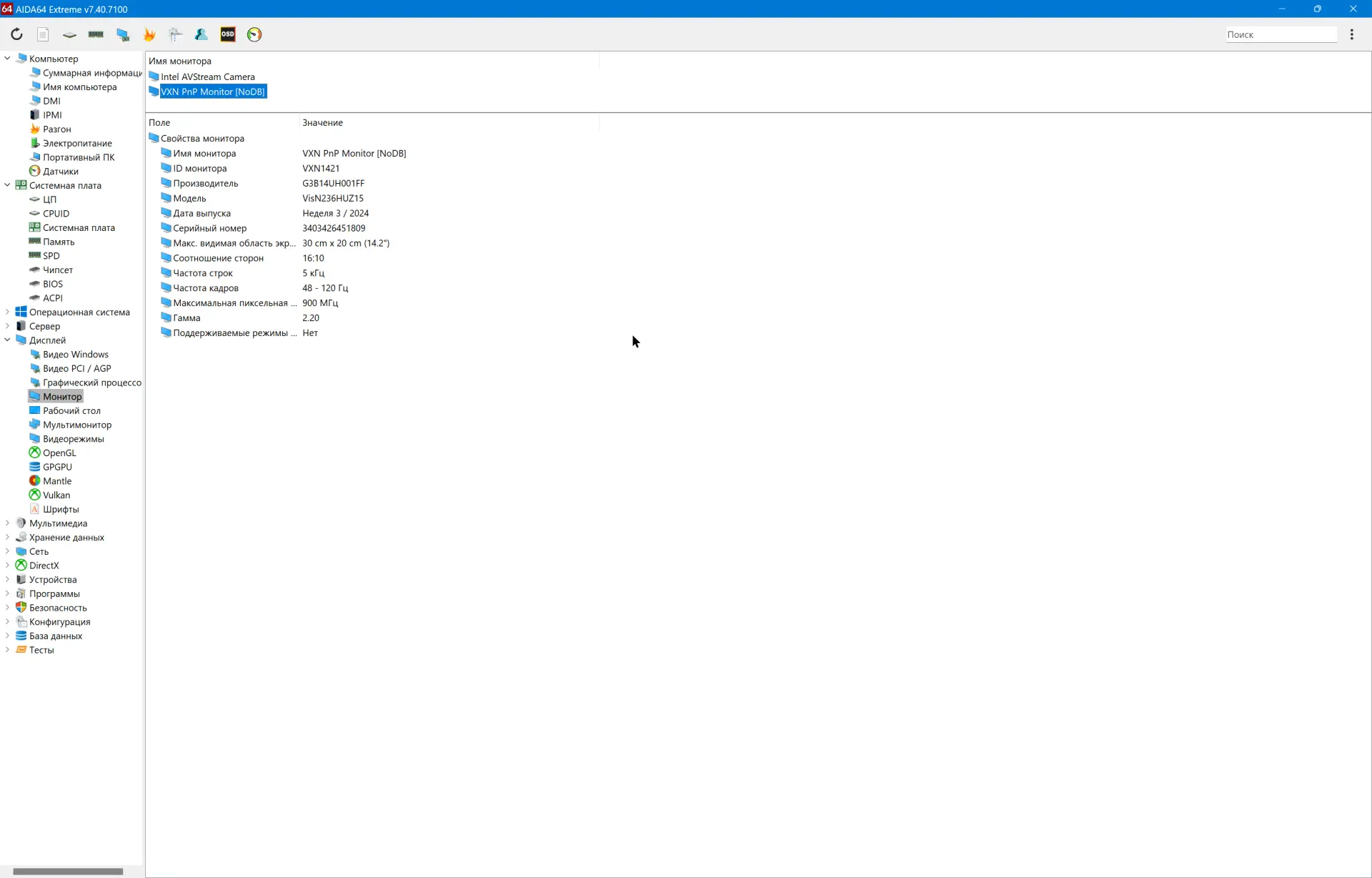
Task: Select the DMI tree item
Action: click(51, 101)
